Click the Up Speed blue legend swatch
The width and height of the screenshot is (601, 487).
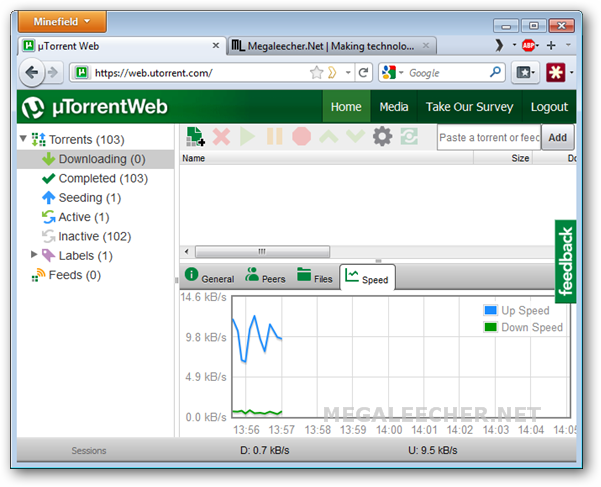point(490,310)
